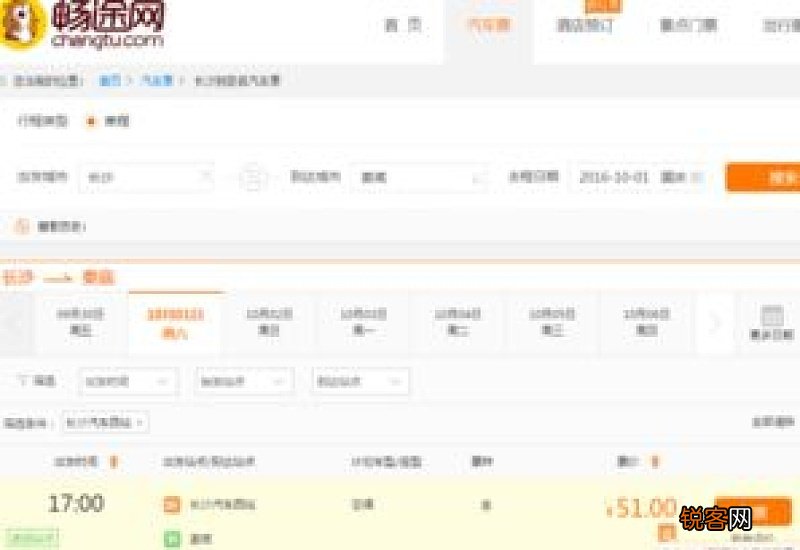This screenshot has width=800, height=550.
Task: Click the green end station icon
Action: (x=172, y=539)
